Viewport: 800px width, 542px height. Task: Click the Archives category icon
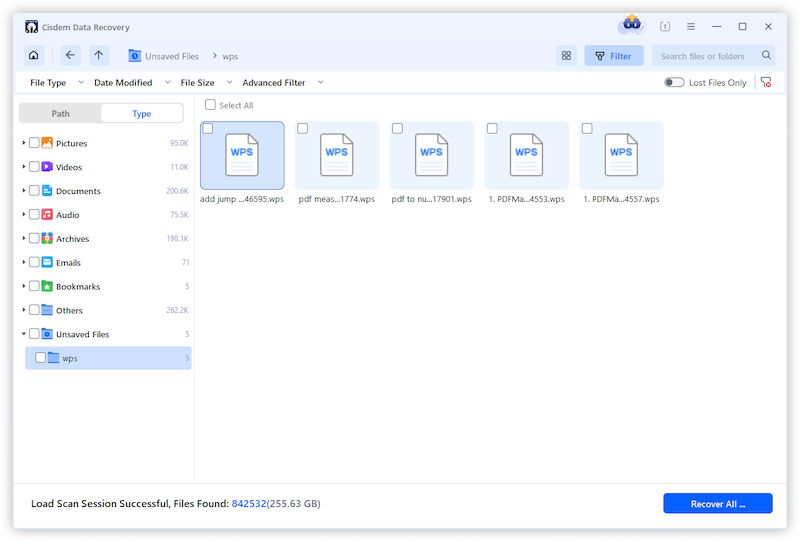click(47, 238)
